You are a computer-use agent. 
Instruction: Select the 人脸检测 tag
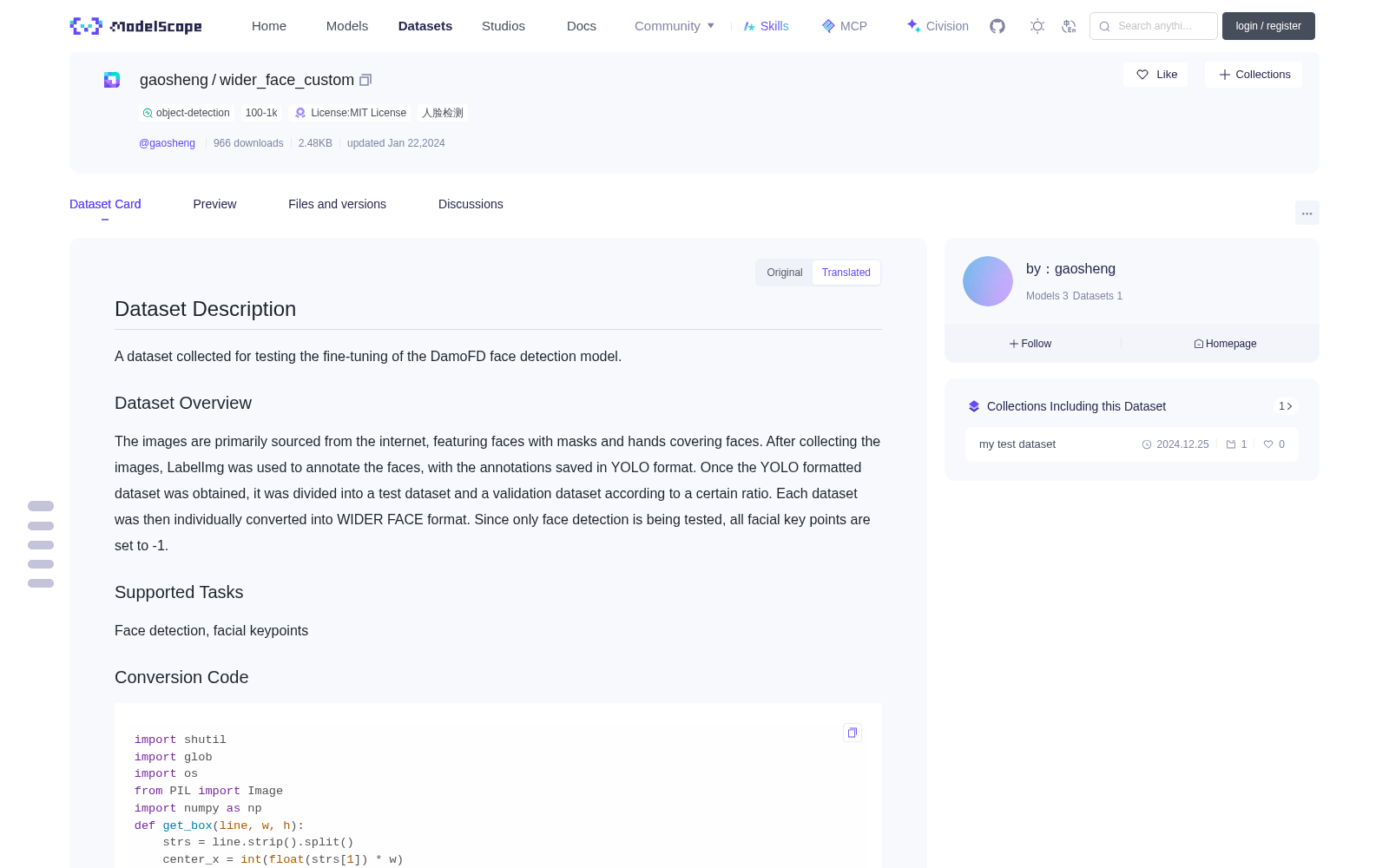point(443,113)
